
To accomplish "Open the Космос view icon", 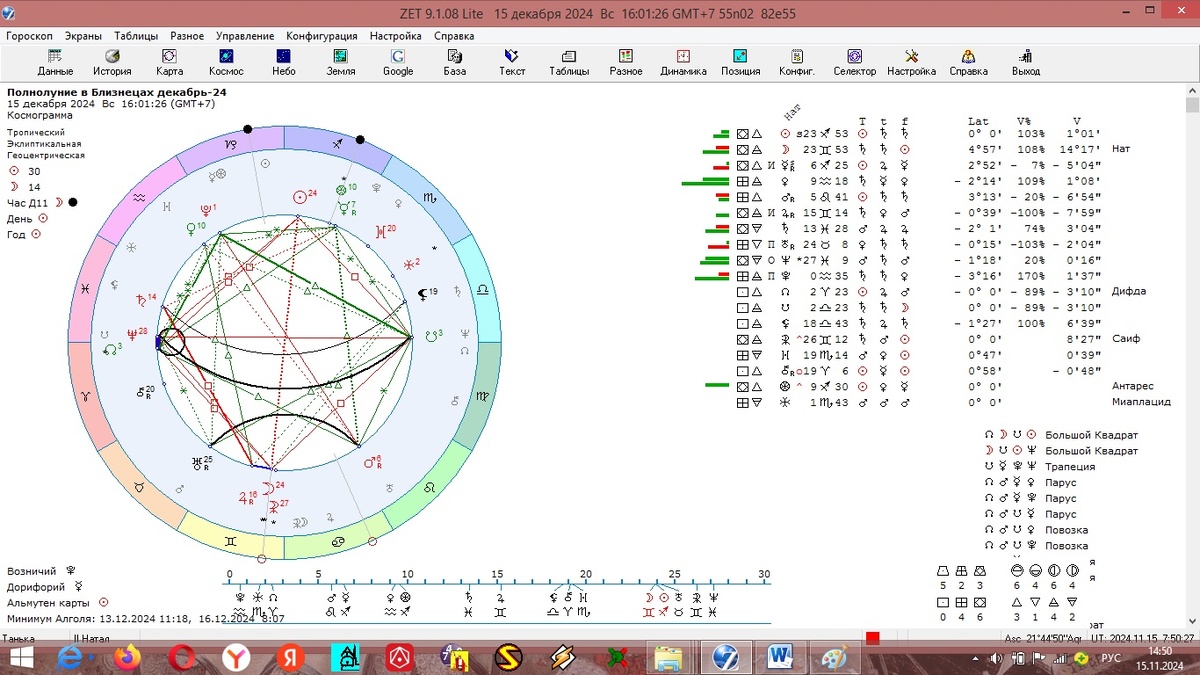I will (x=226, y=62).
